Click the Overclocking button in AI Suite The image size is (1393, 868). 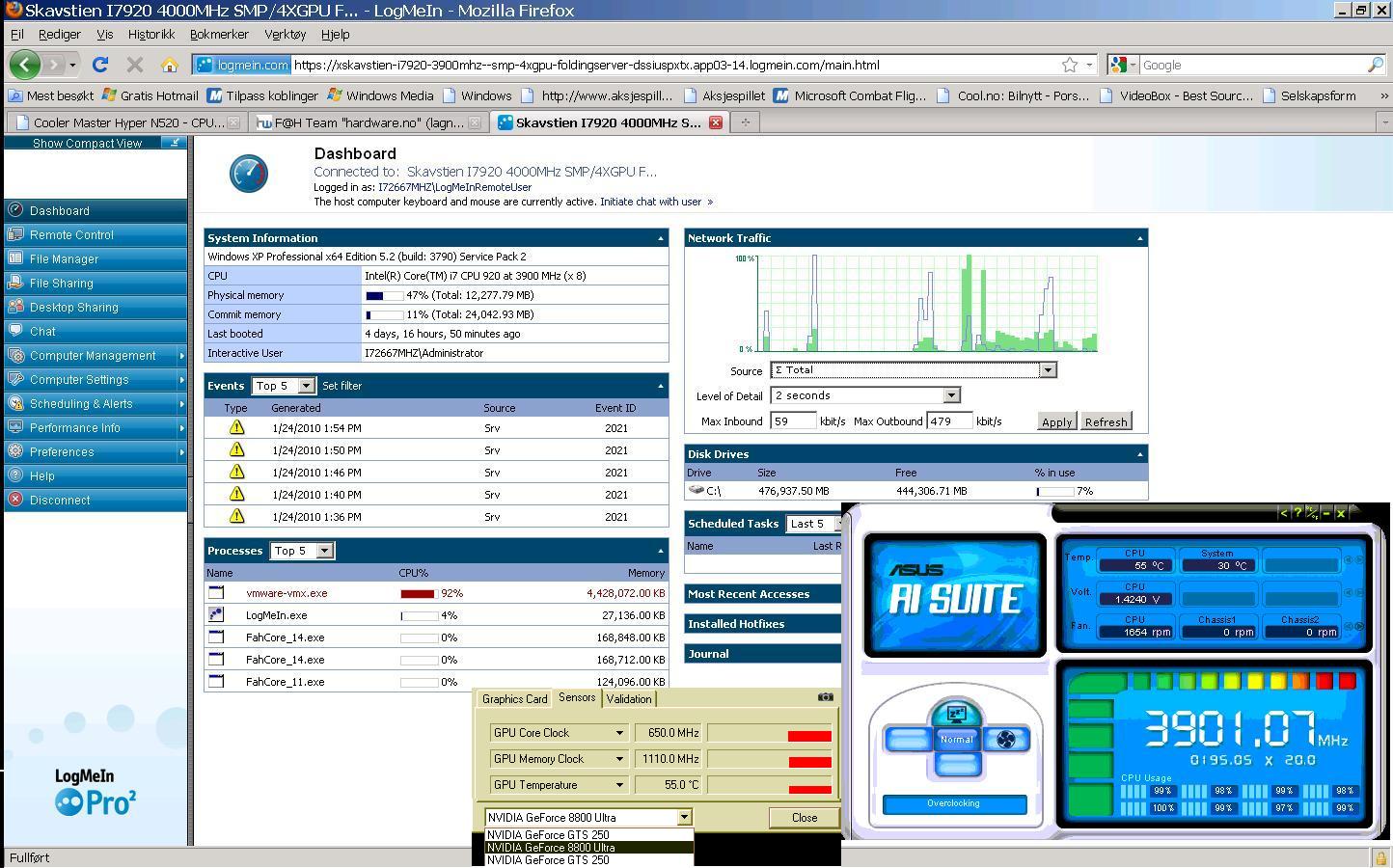pos(953,803)
